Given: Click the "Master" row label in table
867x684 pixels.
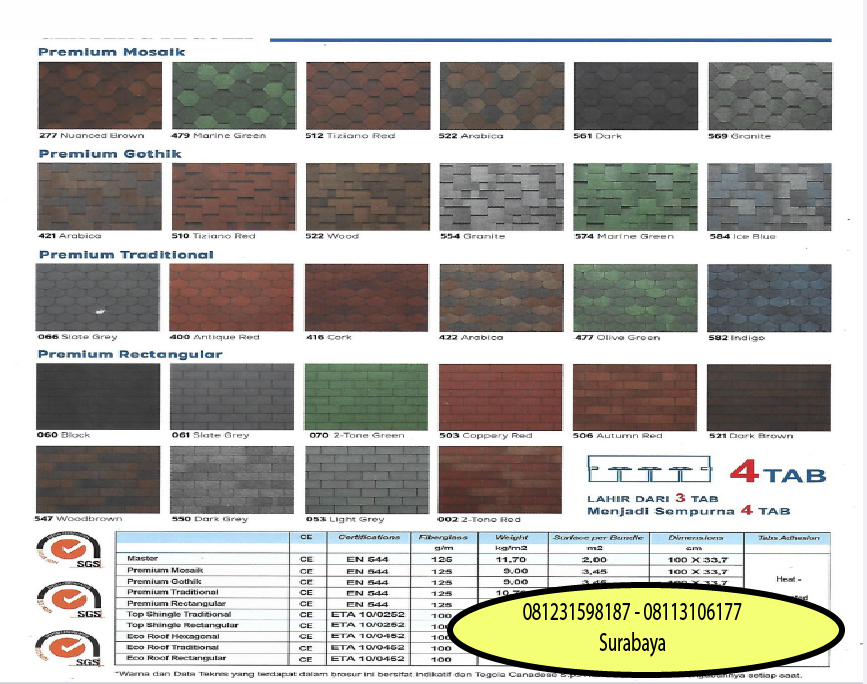Looking at the screenshot, I should (143, 558).
